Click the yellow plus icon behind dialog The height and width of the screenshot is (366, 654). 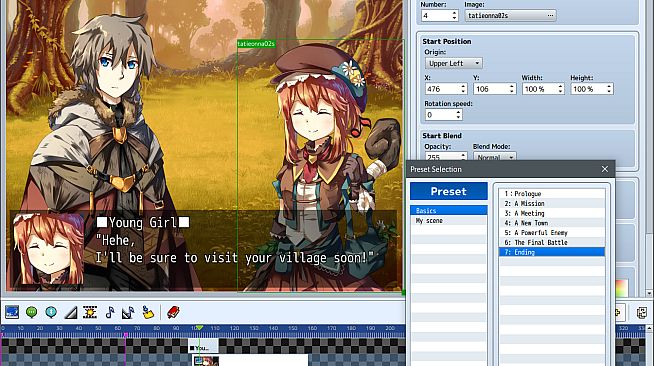[x=619, y=312]
